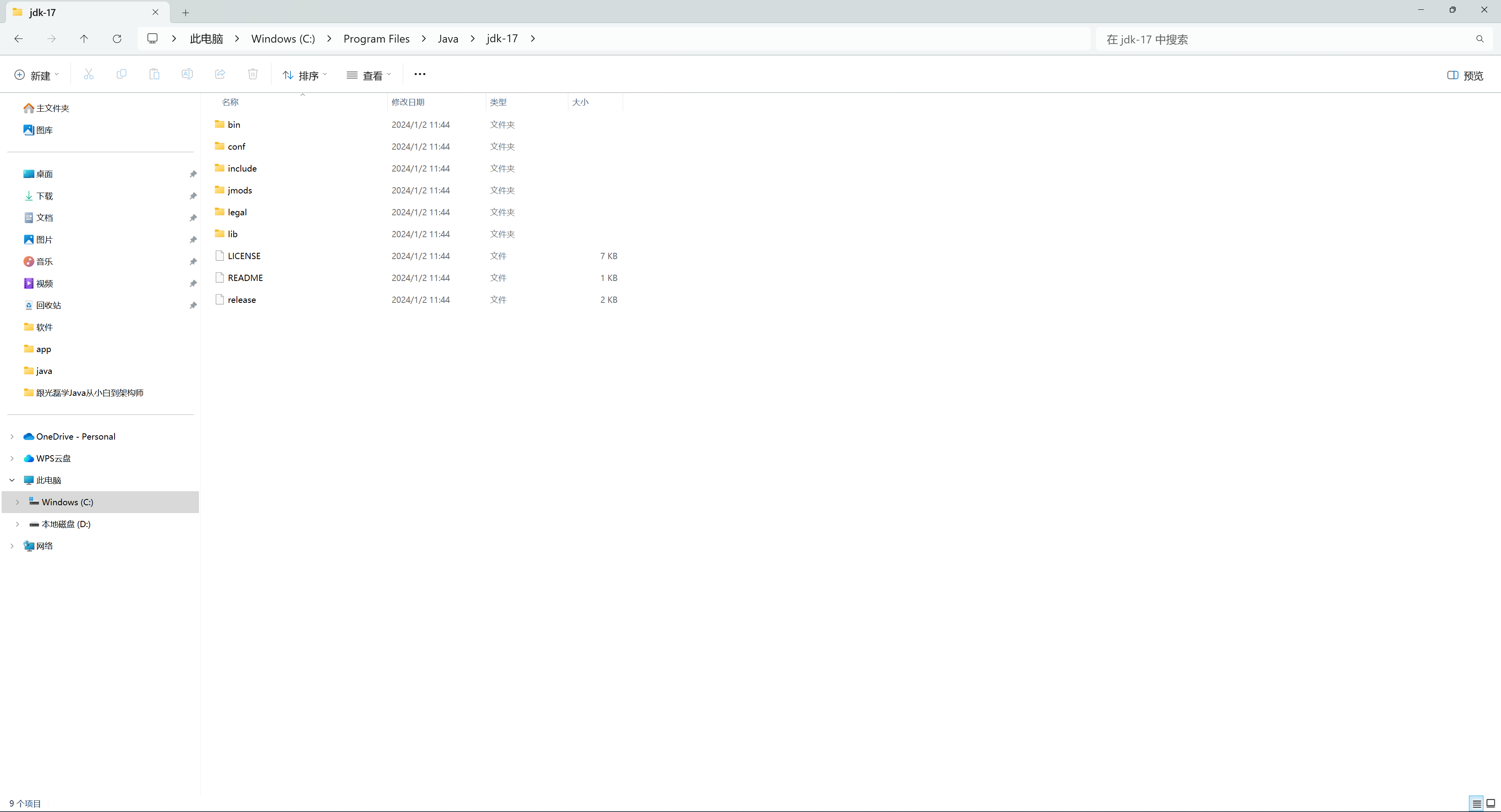Expand Windows (C:) in the tree

coord(18,502)
